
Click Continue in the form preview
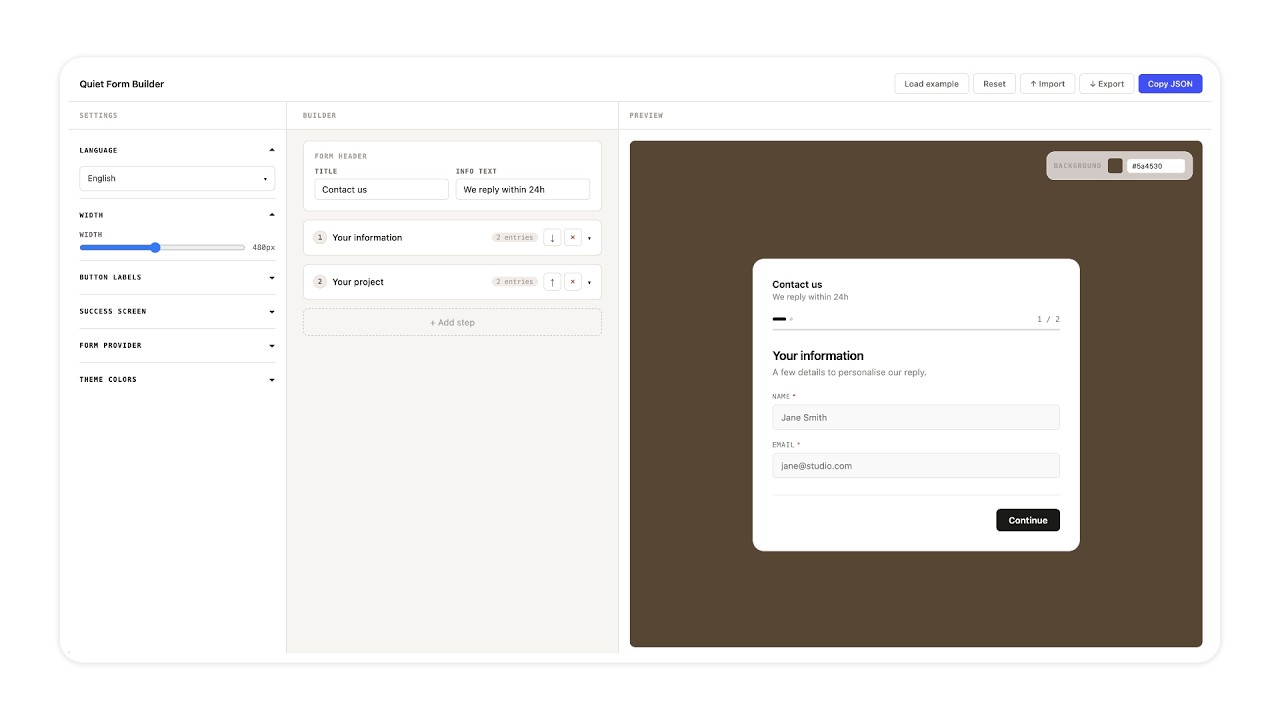tap(1028, 520)
